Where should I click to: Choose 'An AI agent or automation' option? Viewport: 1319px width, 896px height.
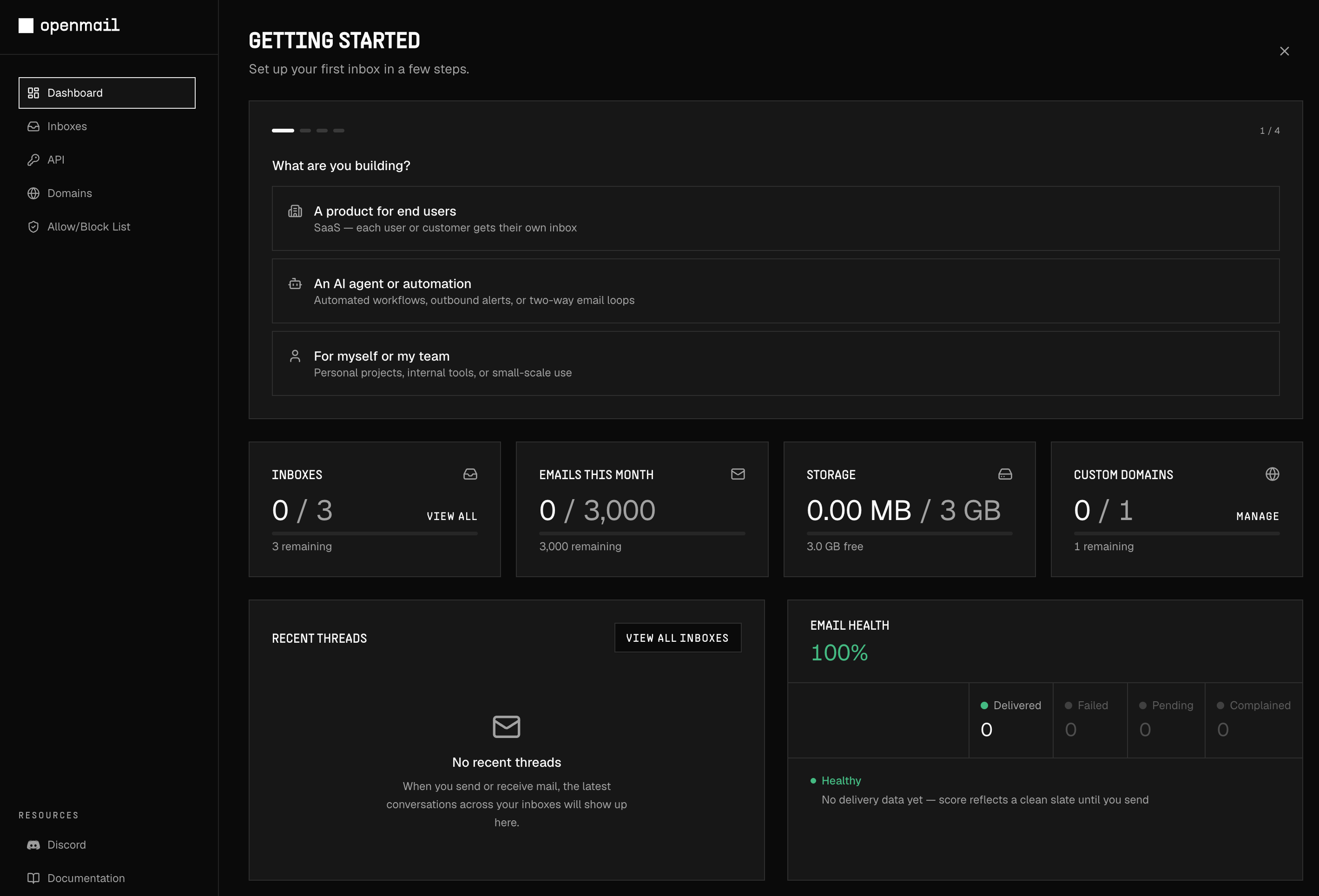[x=775, y=291]
